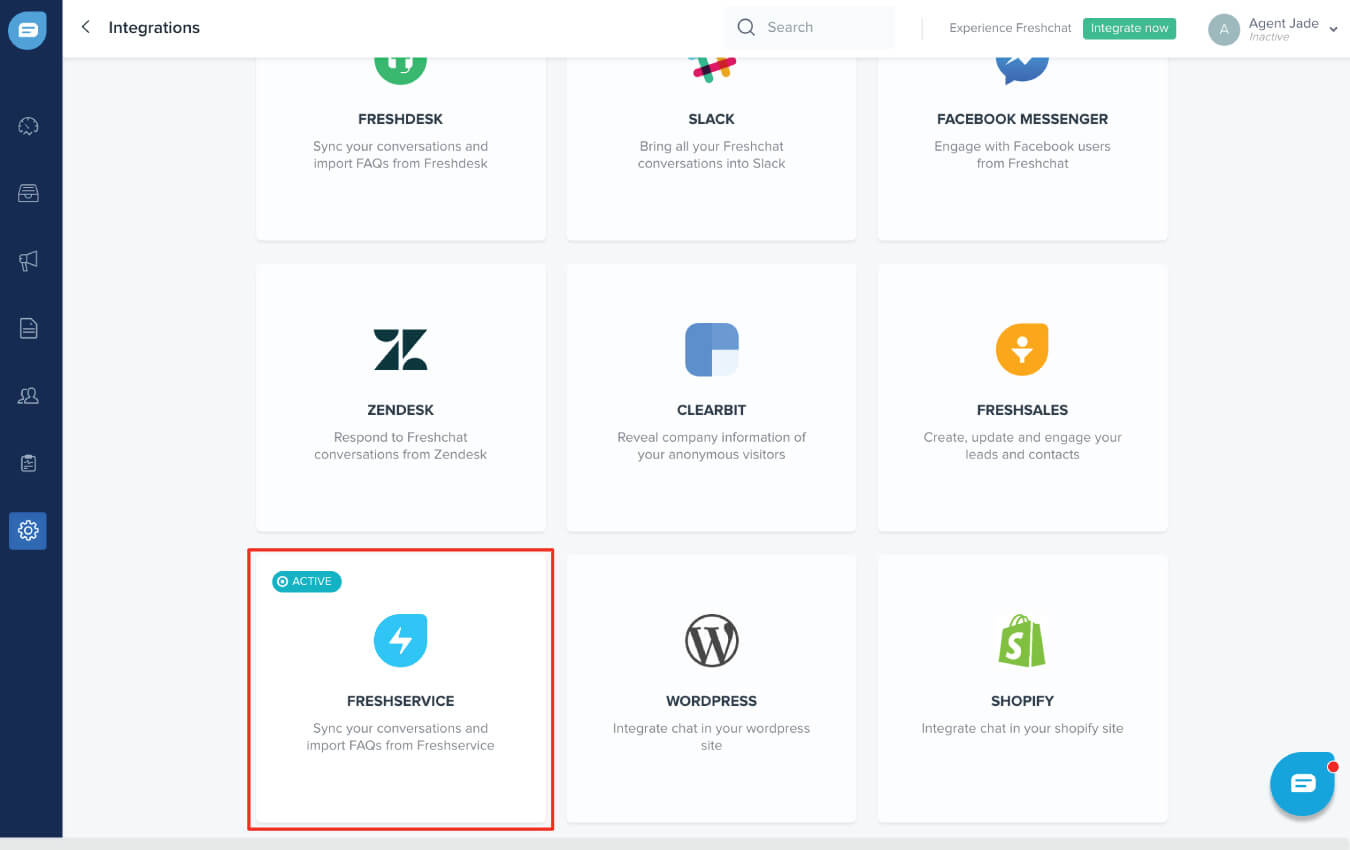
Task: Click 'Reveal company information' Clearbit description
Action: [x=712, y=446]
